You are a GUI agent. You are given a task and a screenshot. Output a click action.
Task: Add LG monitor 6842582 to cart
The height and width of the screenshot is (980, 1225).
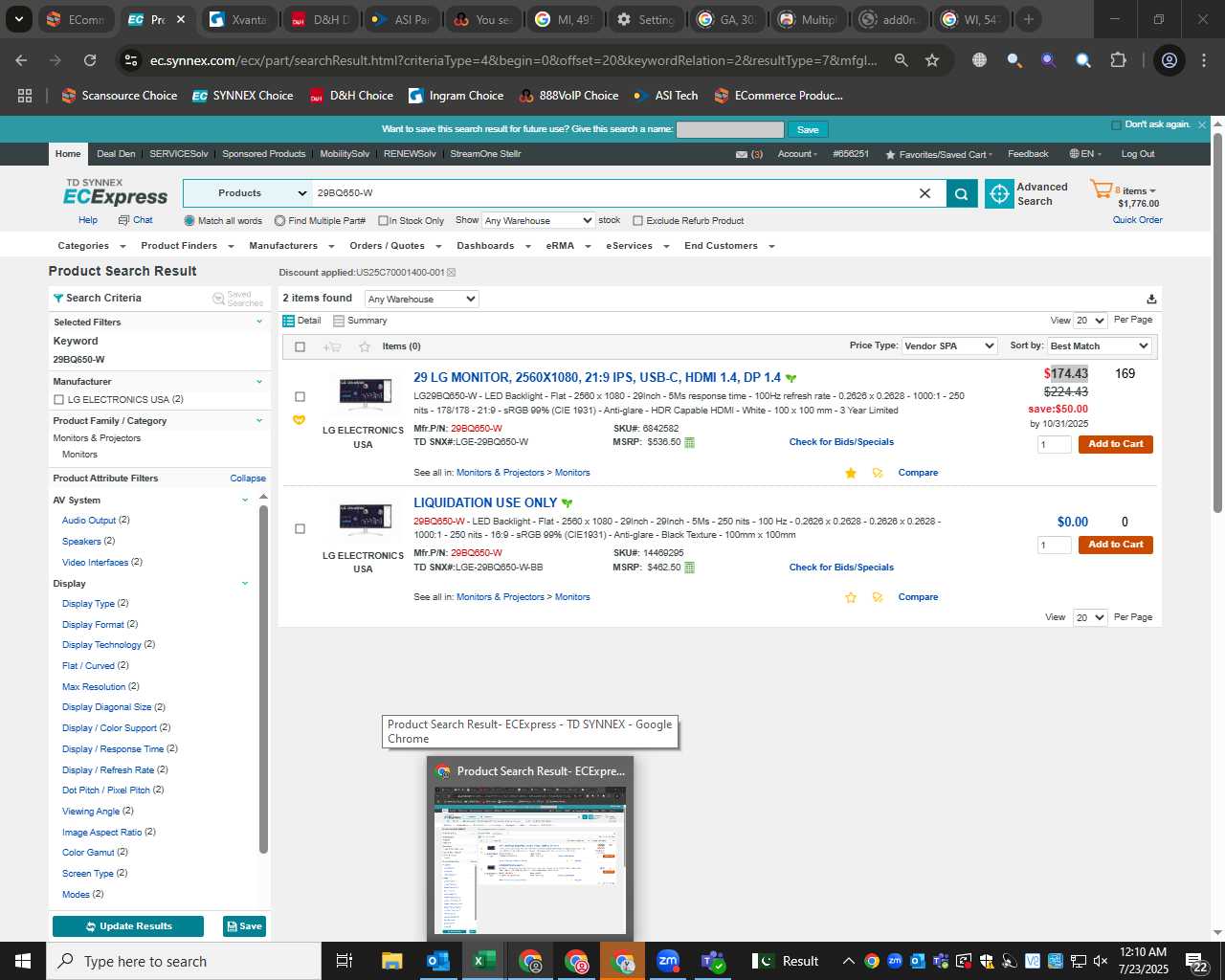tap(1116, 444)
